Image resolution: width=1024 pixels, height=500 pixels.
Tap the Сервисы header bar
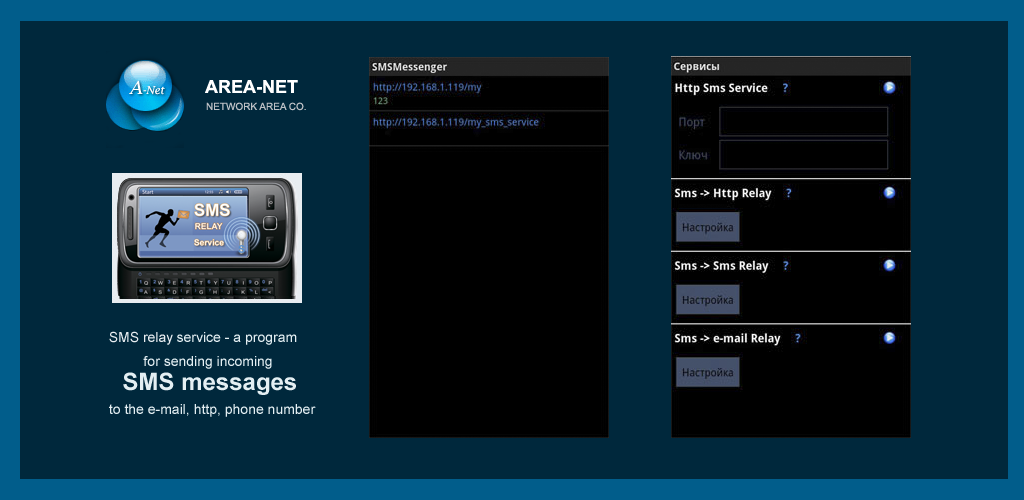[790, 66]
